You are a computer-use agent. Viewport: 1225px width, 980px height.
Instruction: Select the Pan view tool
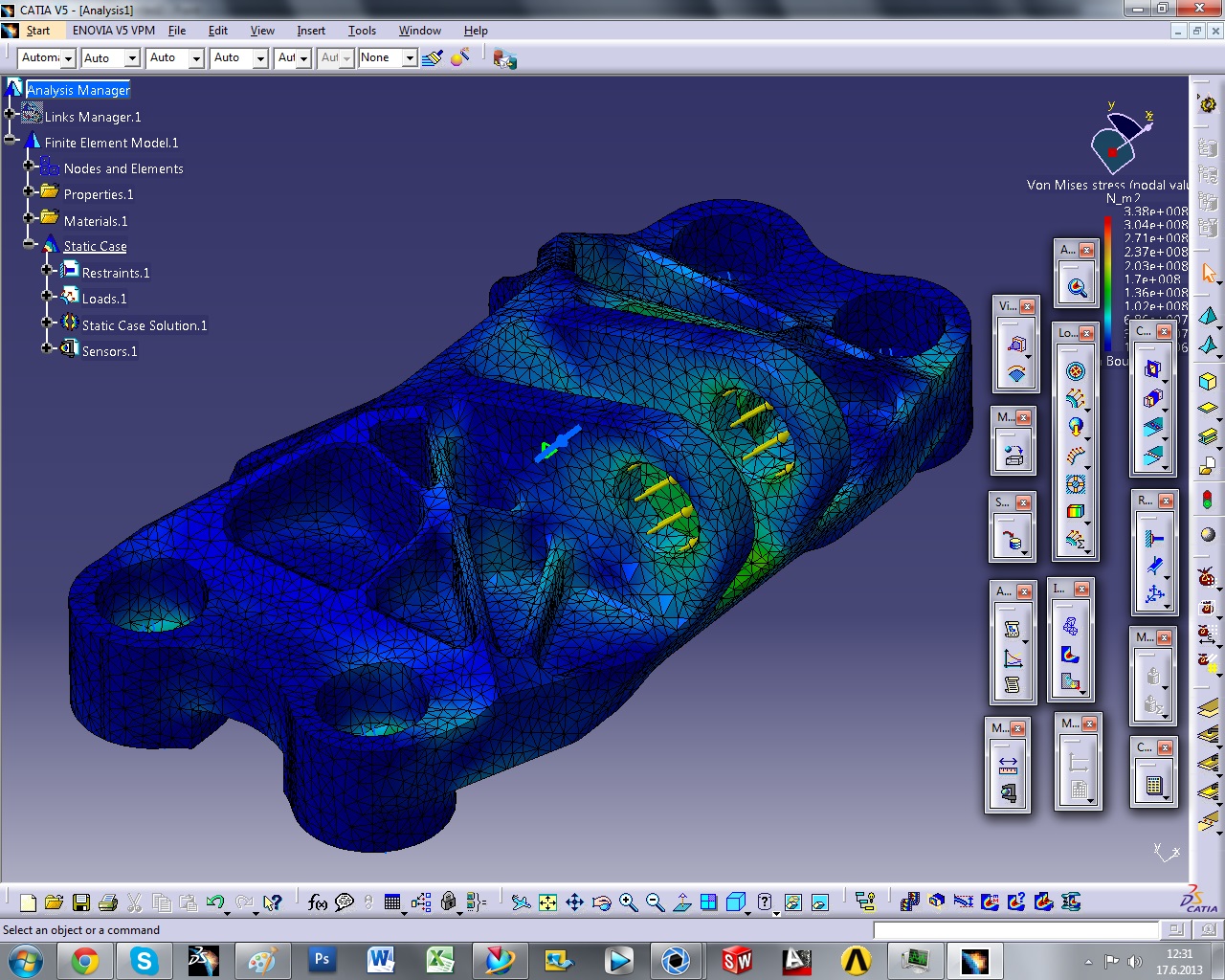(574, 902)
